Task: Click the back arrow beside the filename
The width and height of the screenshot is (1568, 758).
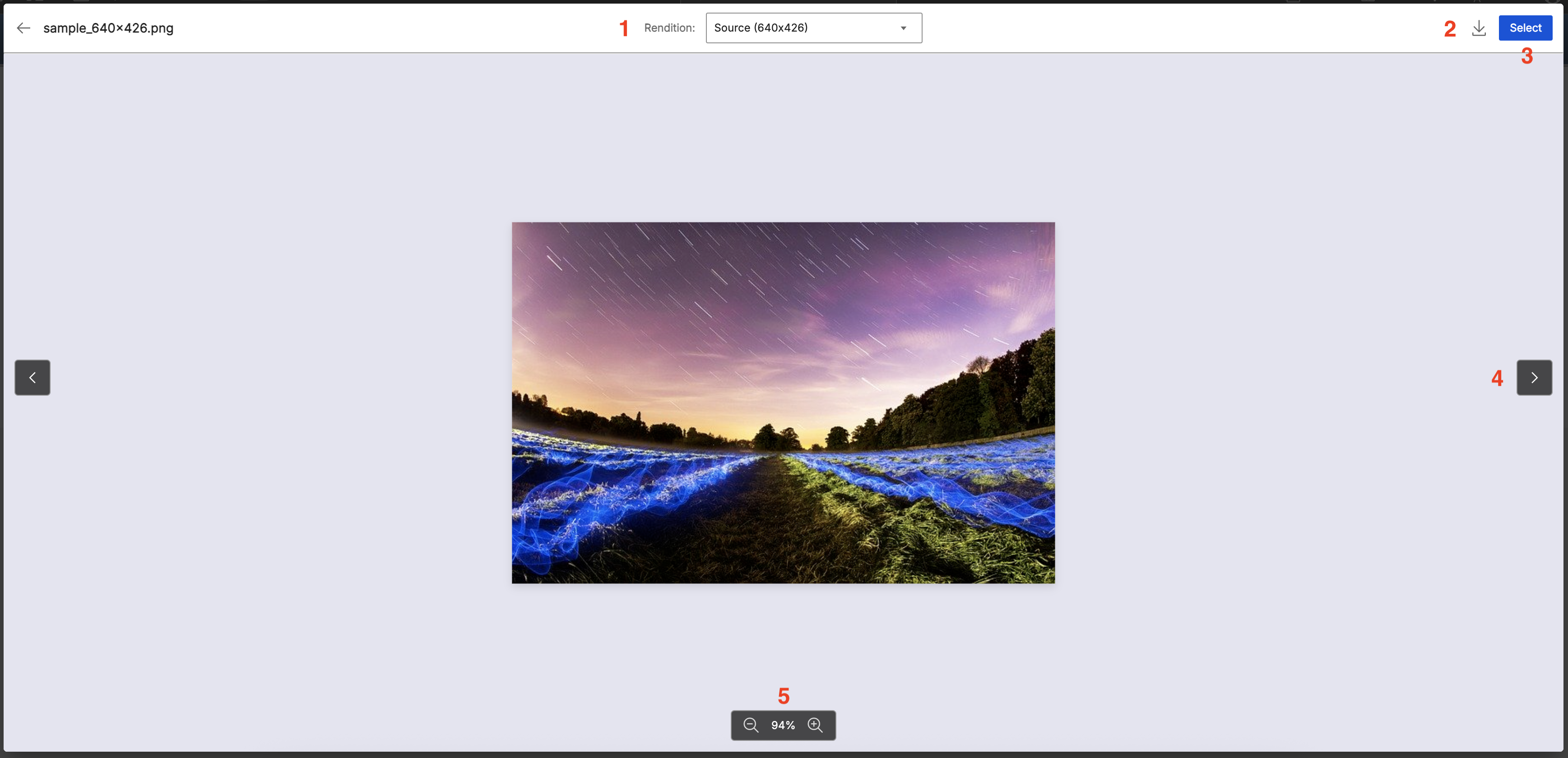Action: (x=23, y=28)
